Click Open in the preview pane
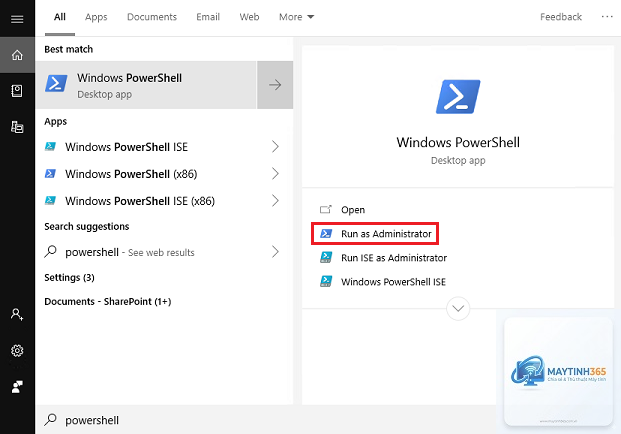This screenshot has width=621, height=434. pos(353,209)
